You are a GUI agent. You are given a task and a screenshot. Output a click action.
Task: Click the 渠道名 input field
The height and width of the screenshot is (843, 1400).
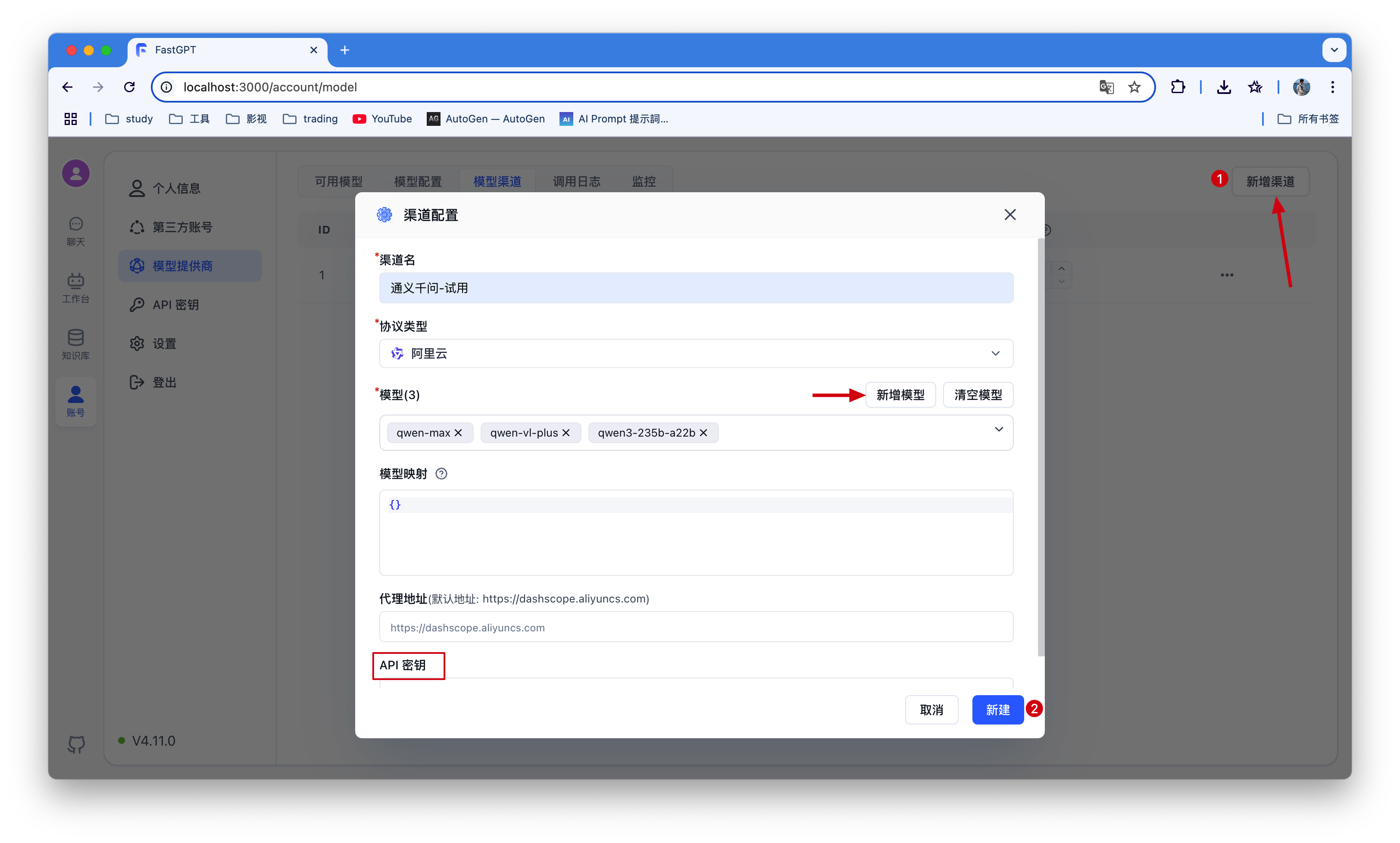click(x=696, y=288)
